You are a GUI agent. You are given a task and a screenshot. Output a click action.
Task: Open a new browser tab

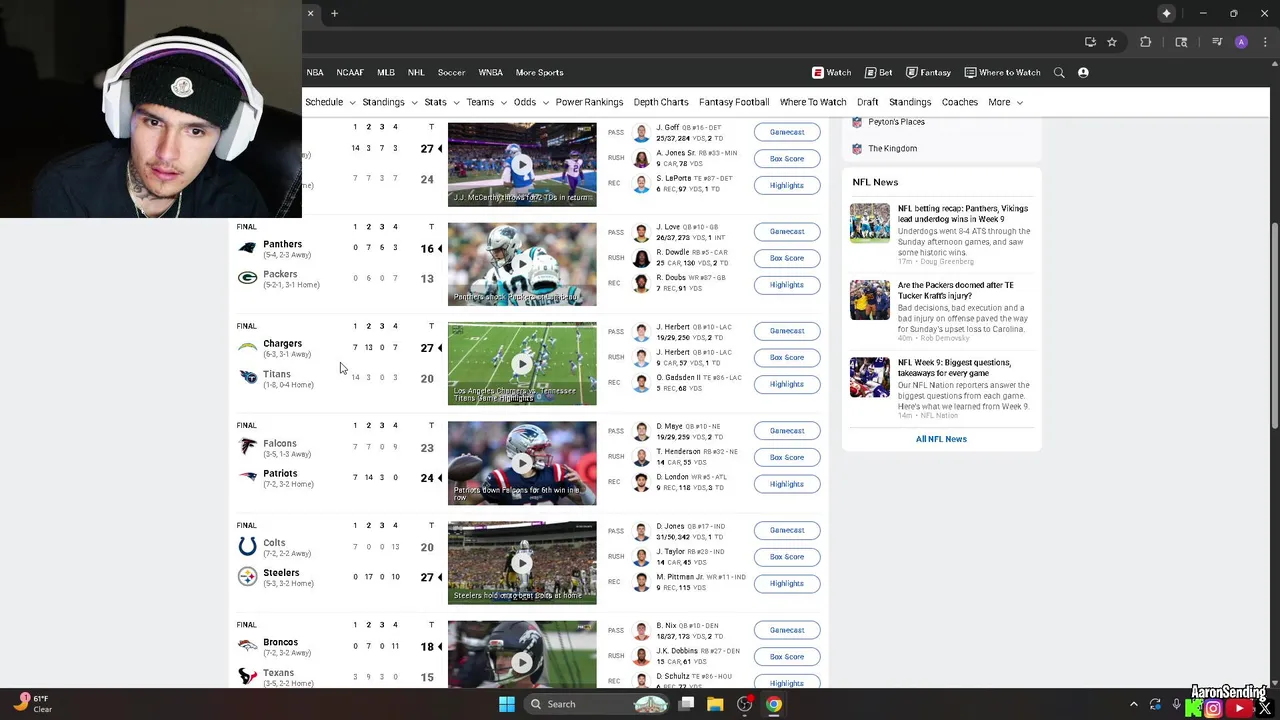(334, 13)
